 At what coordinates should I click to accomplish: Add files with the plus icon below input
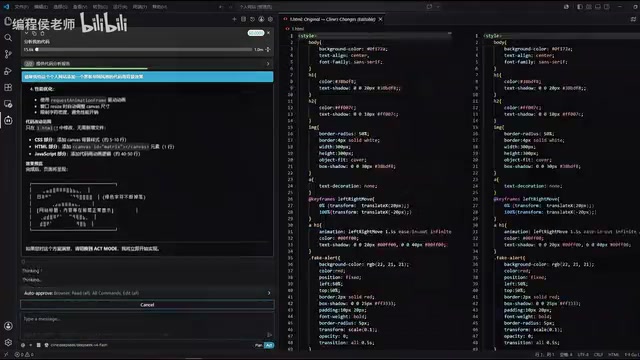point(31,345)
